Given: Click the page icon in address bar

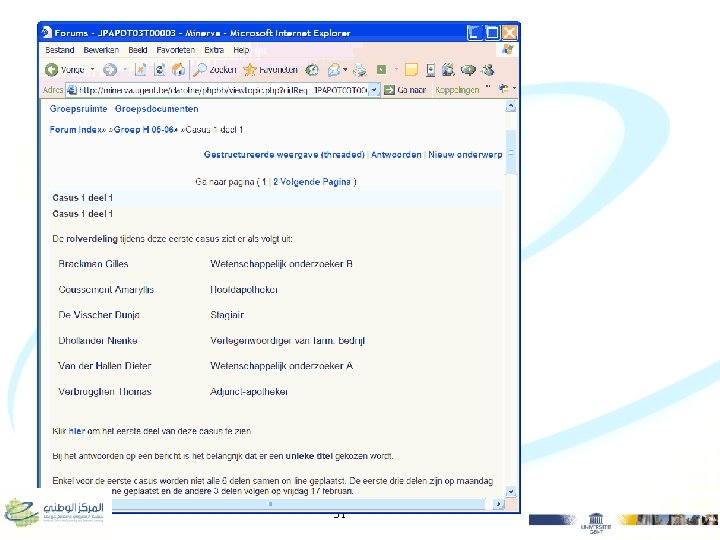Looking at the screenshot, I should tap(72, 90).
